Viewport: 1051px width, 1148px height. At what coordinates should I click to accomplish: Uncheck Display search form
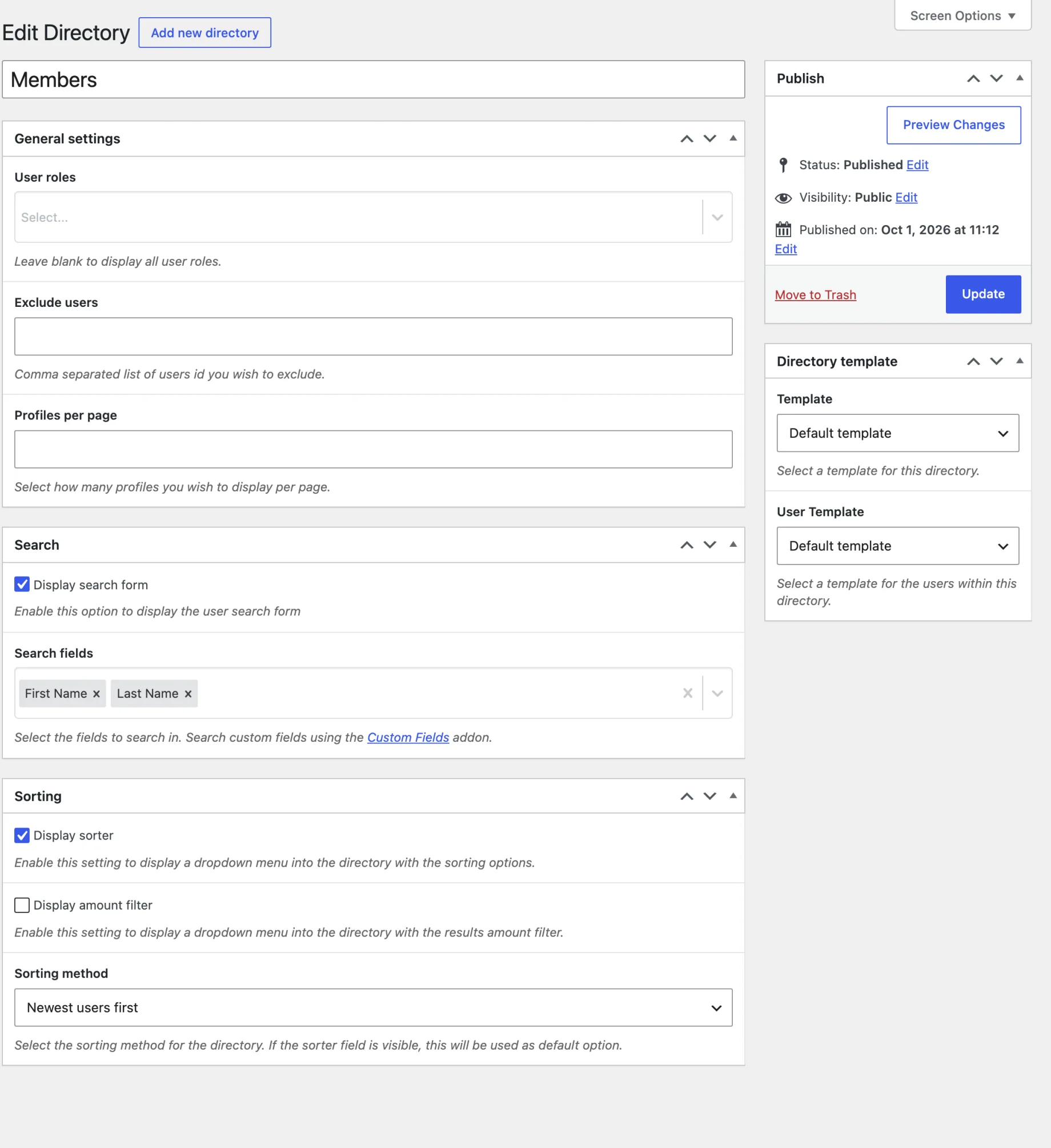[22, 585]
